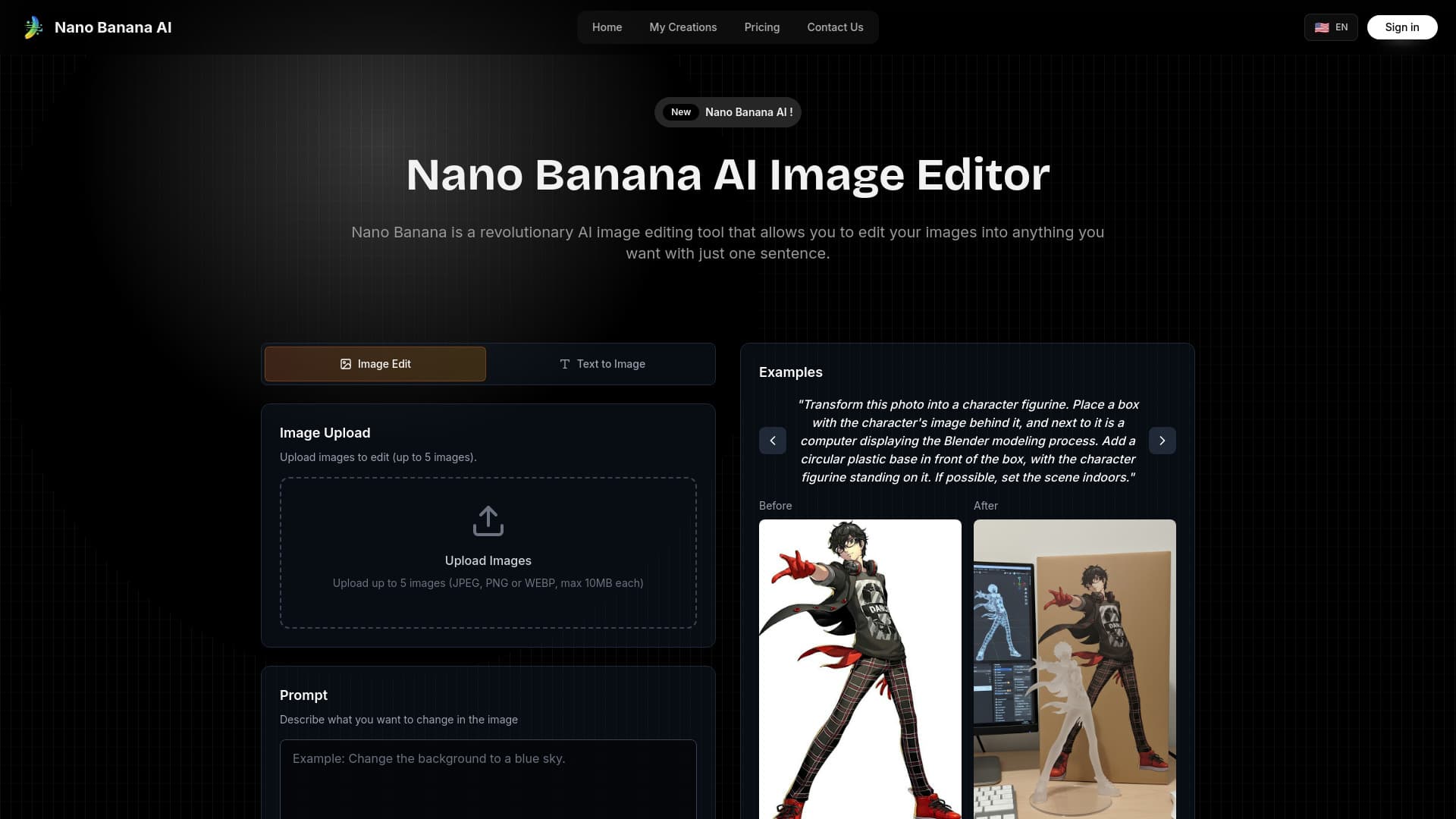
Task: Click the US flag language icon
Action: coord(1321,27)
